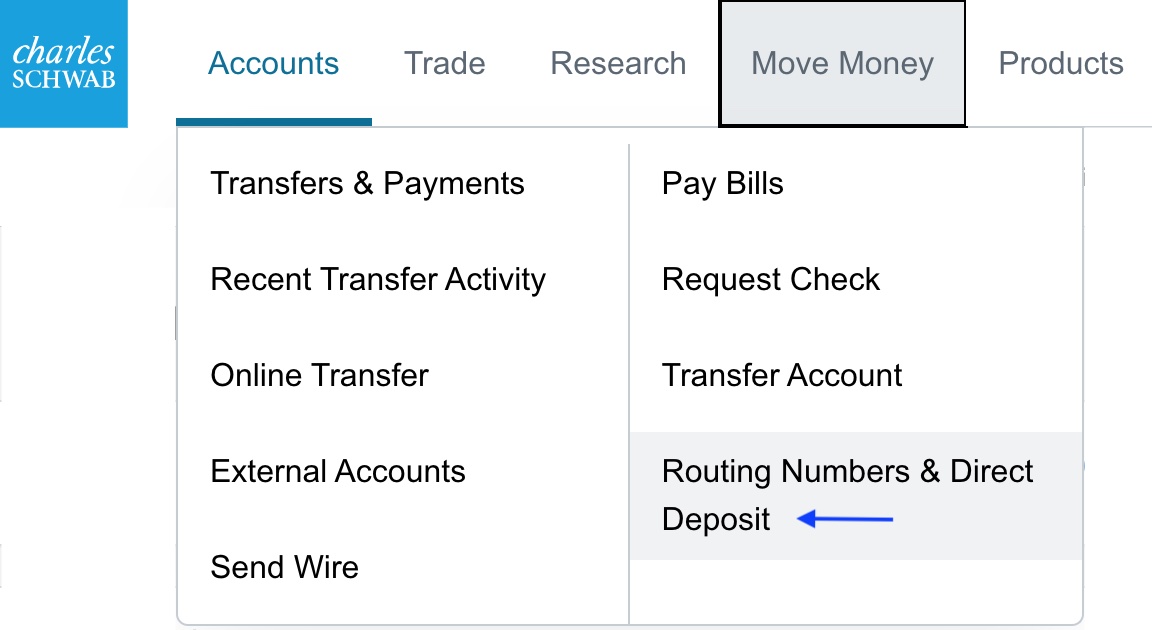Screen dimensions: 1152x630
Task: Click the blue arrow beside Deposit
Action: (845, 520)
